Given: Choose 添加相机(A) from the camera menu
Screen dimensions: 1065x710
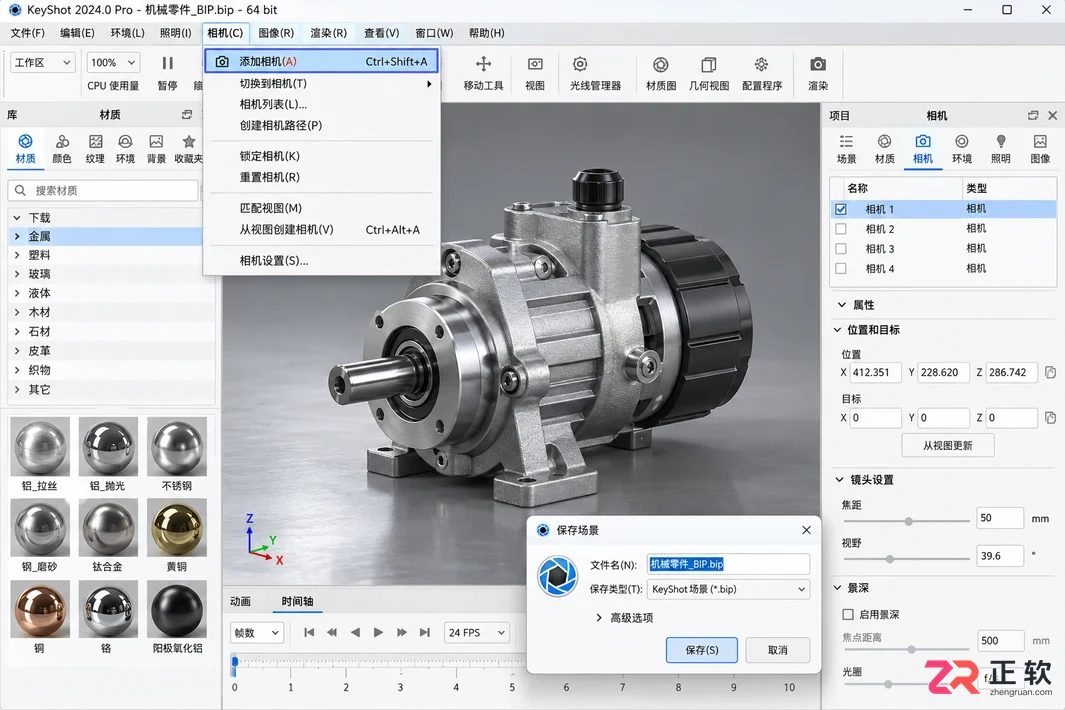Looking at the screenshot, I should tap(321, 61).
